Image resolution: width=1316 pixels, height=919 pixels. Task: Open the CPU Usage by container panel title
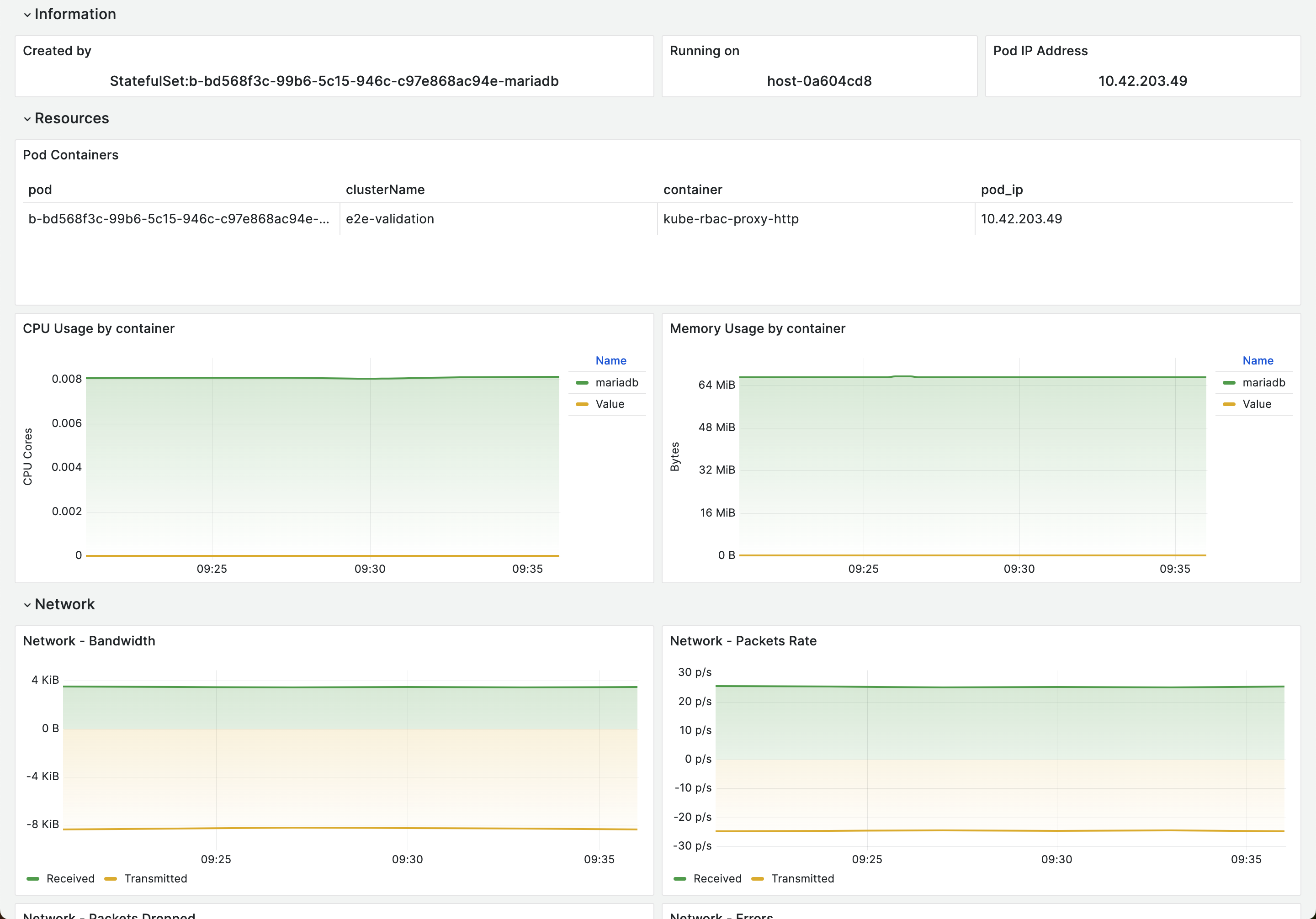[x=99, y=329]
